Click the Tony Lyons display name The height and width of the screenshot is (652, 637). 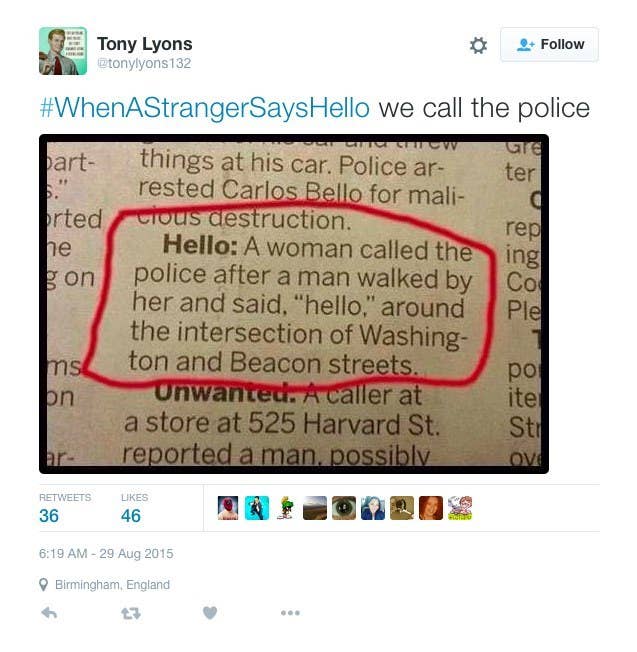[145, 44]
